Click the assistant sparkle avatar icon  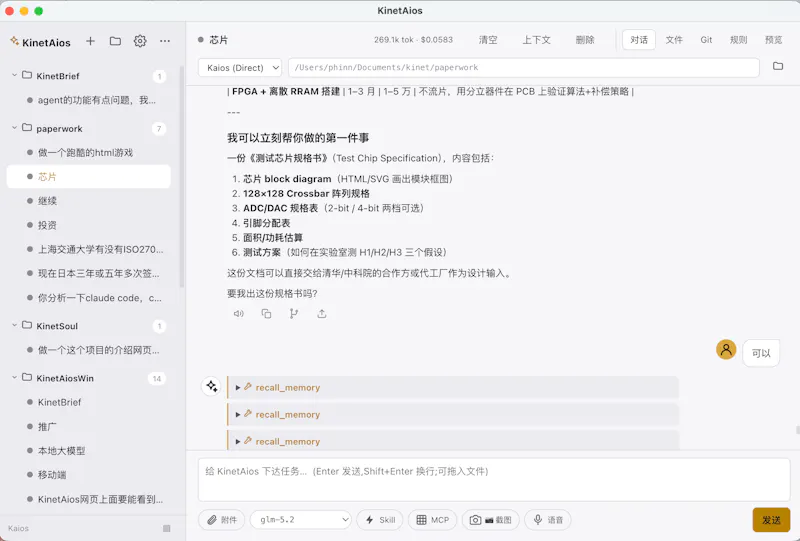tap(211, 386)
